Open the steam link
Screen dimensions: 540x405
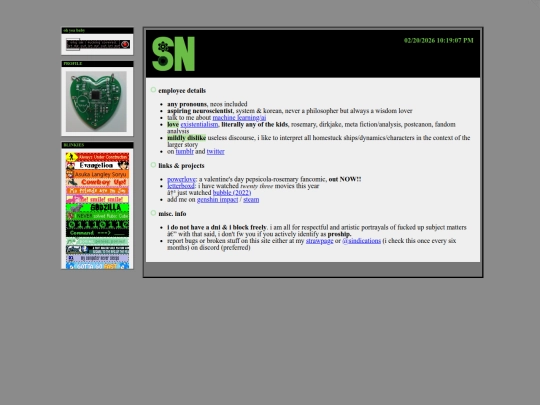(x=251, y=199)
